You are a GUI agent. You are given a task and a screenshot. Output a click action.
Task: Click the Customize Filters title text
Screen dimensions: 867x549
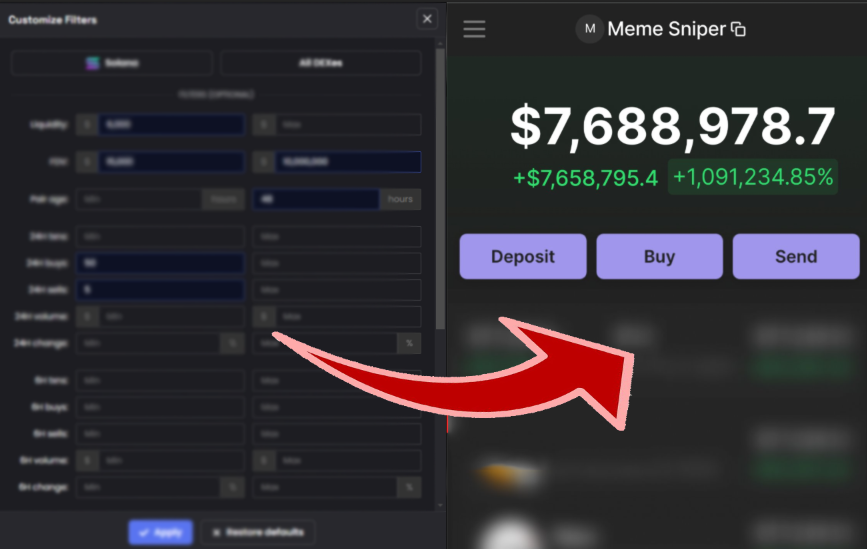53,20
